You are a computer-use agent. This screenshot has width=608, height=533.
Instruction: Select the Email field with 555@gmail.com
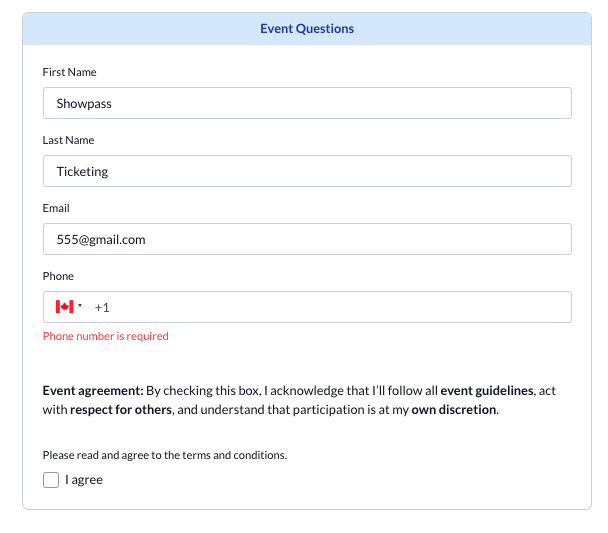point(307,239)
